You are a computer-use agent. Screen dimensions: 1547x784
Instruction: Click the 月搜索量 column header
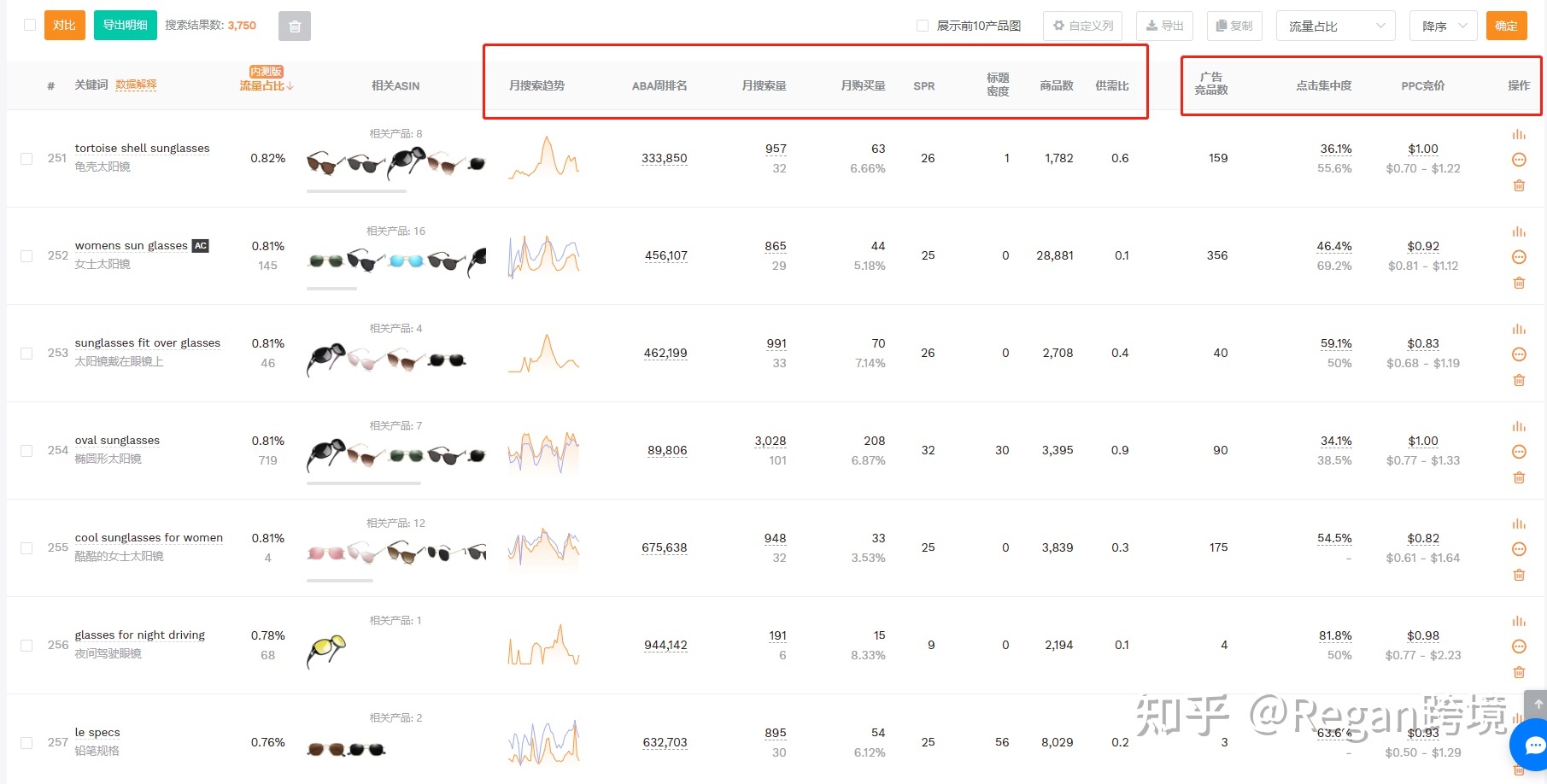(764, 85)
